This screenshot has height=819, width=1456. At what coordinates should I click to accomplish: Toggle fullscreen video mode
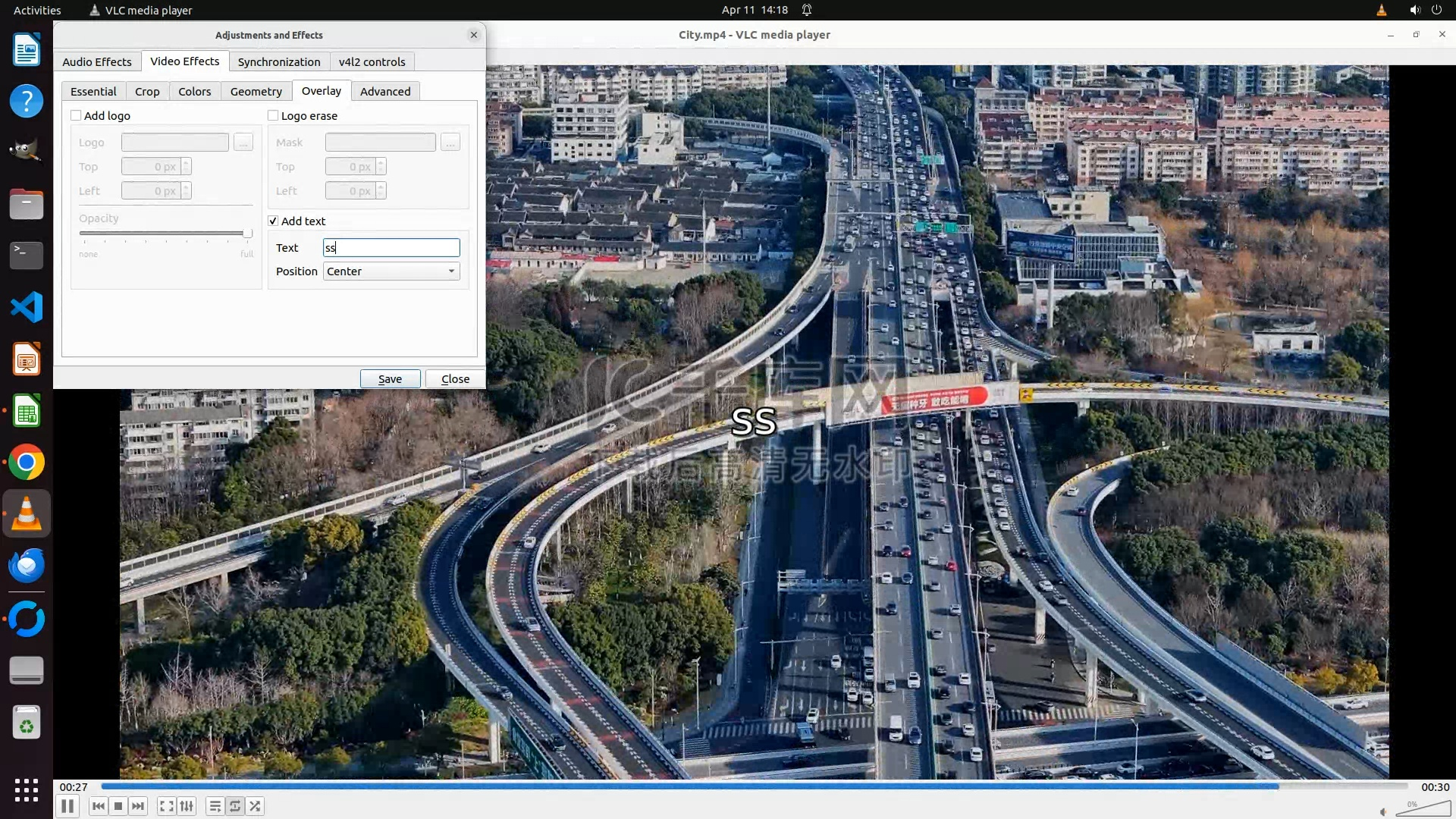[166, 806]
